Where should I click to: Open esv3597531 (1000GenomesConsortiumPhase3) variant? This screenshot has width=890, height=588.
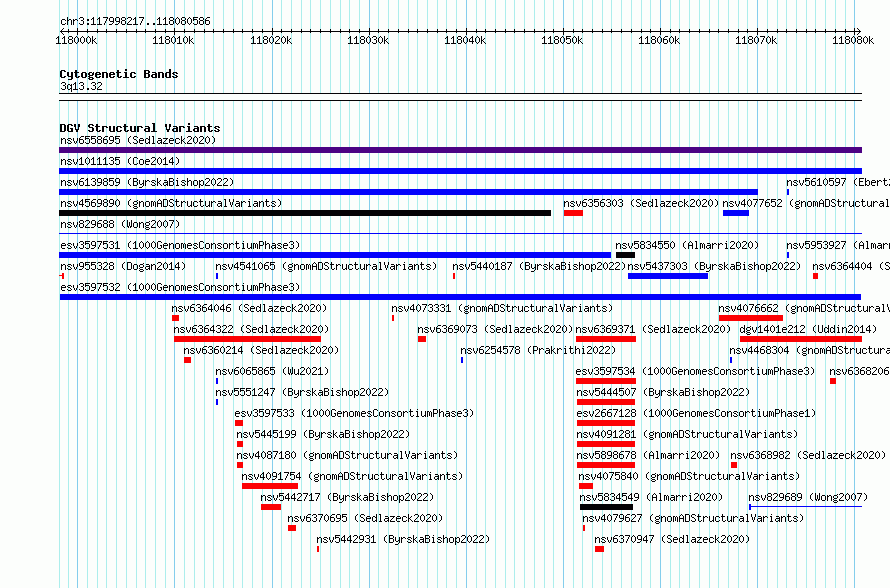pyautogui.click(x=180, y=245)
